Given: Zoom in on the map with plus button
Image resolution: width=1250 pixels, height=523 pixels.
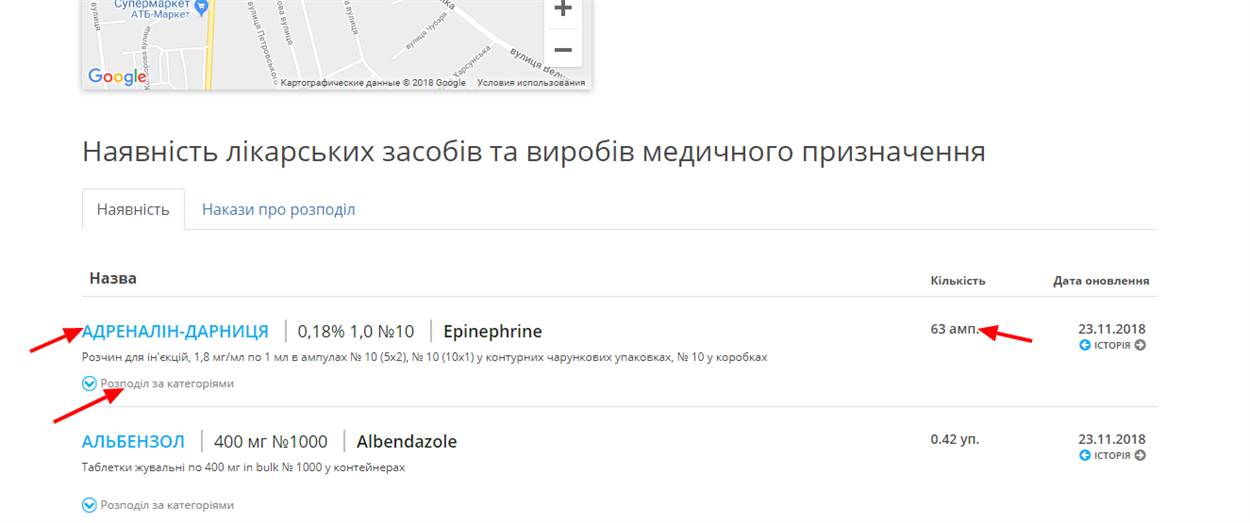Looking at the screenshot, I should click(x=563, y=10).
